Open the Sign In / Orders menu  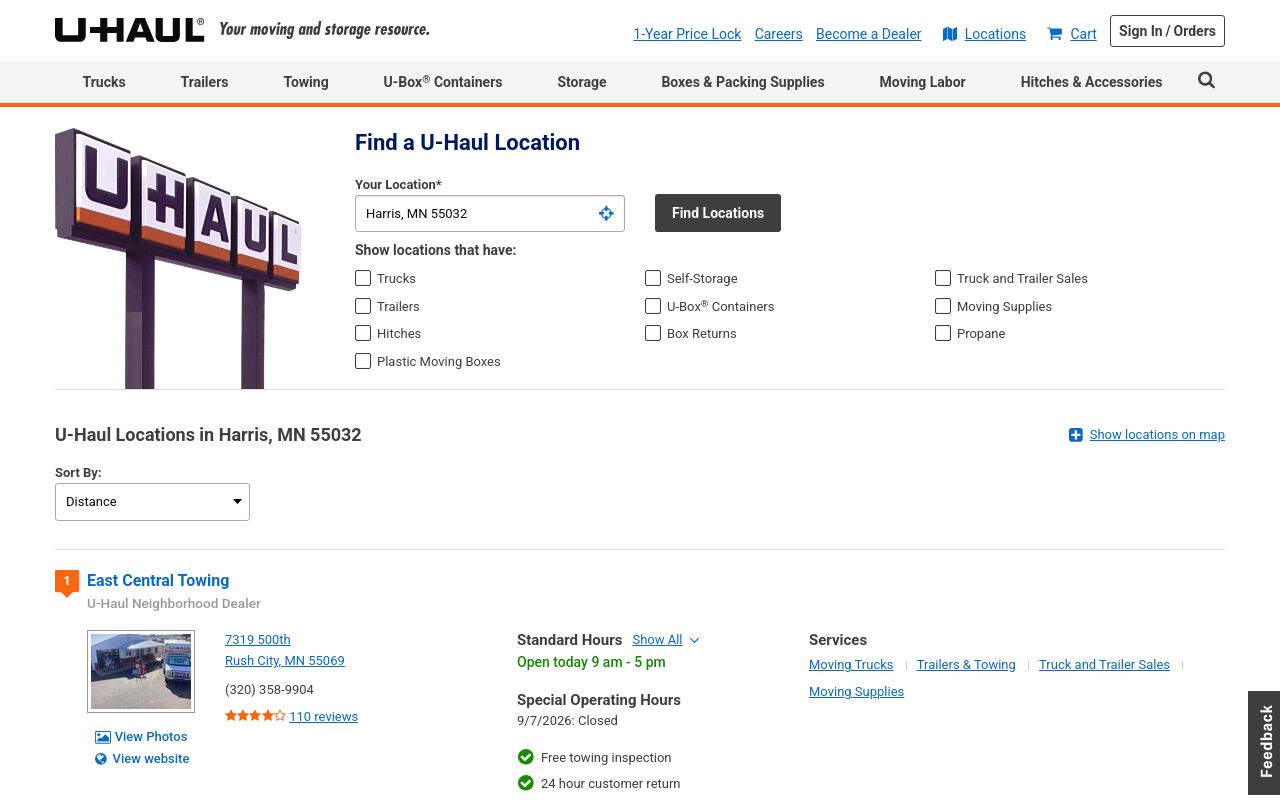(x=1167, y=31)
